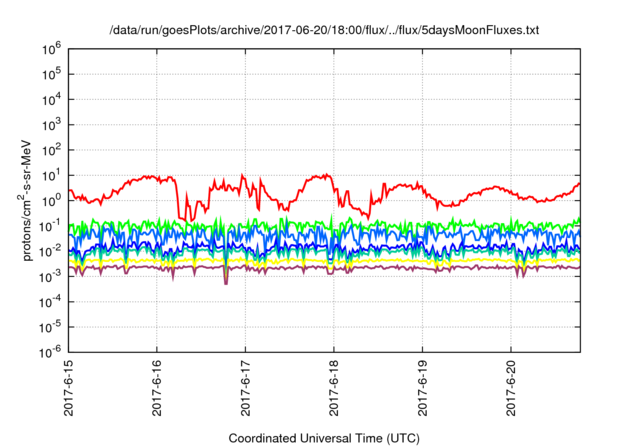Image resolution: width=640 pixels, height=448 pixels.
Task: Click the 10^3 y-axis tick label
Action: click(51, 125)
